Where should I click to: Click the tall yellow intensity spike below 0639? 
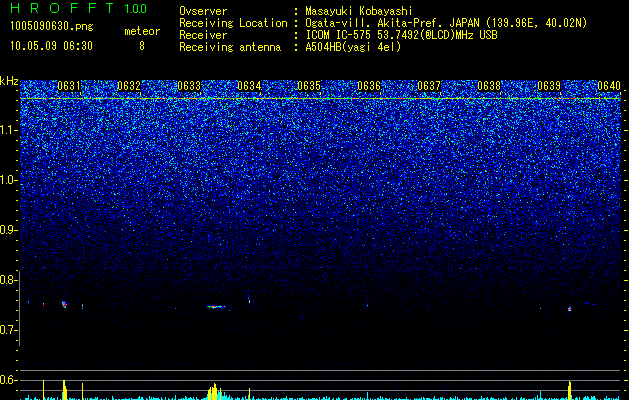coord(569,390)
